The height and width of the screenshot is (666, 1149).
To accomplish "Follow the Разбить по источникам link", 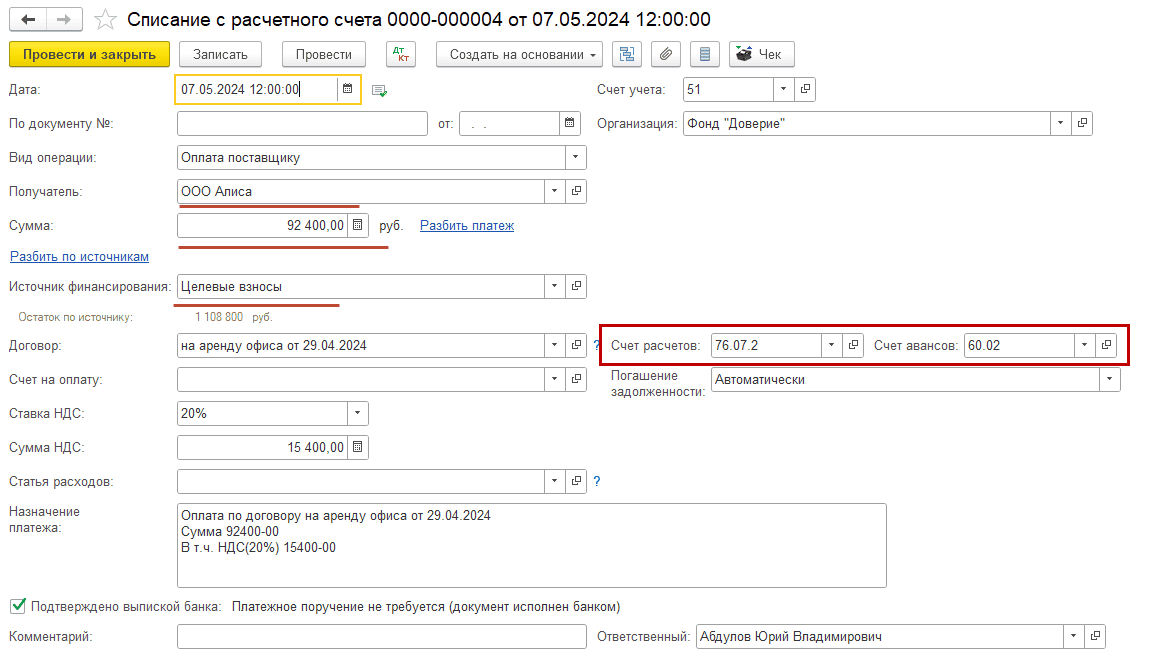I will point(79,256).
